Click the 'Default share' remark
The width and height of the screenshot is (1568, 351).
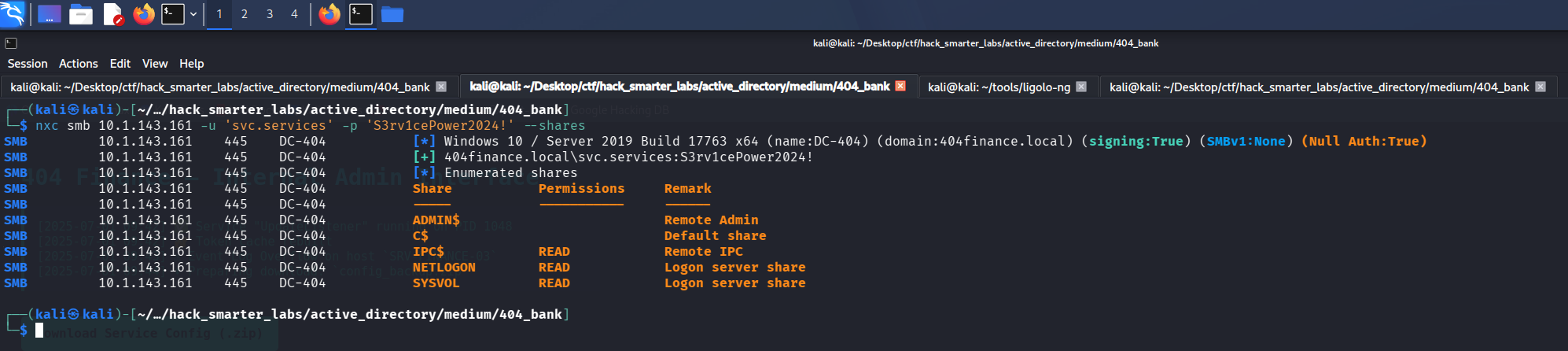[x=716, y=236]
